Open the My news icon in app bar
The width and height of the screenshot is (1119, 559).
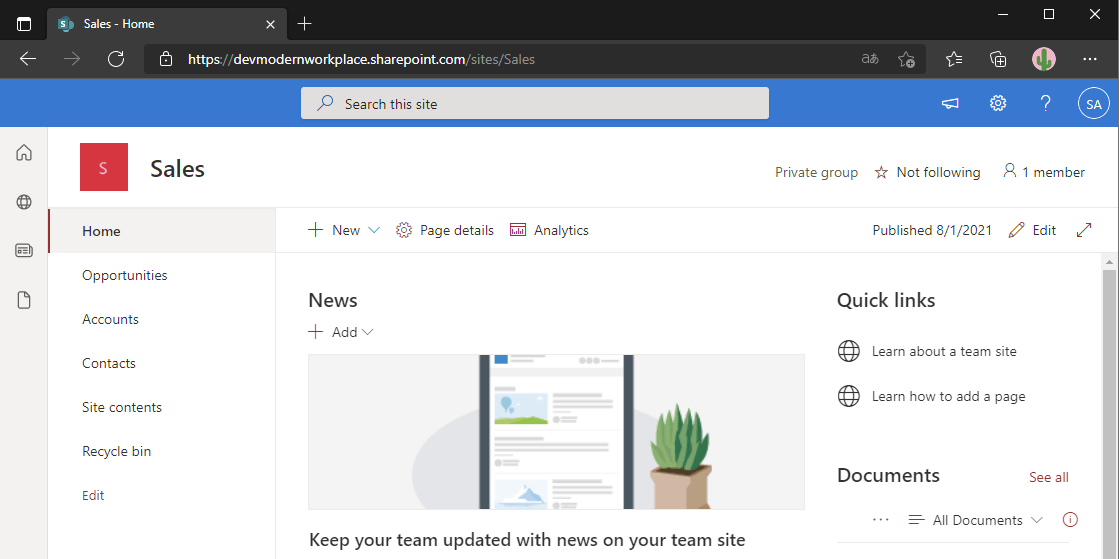[x=24, y=251]
